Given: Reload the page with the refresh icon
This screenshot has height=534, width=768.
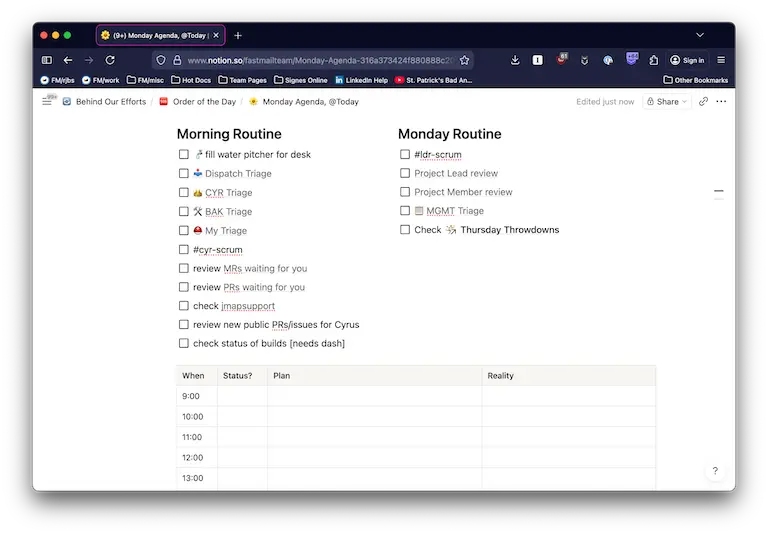Looking at the screenshot, I should [112, 60].
